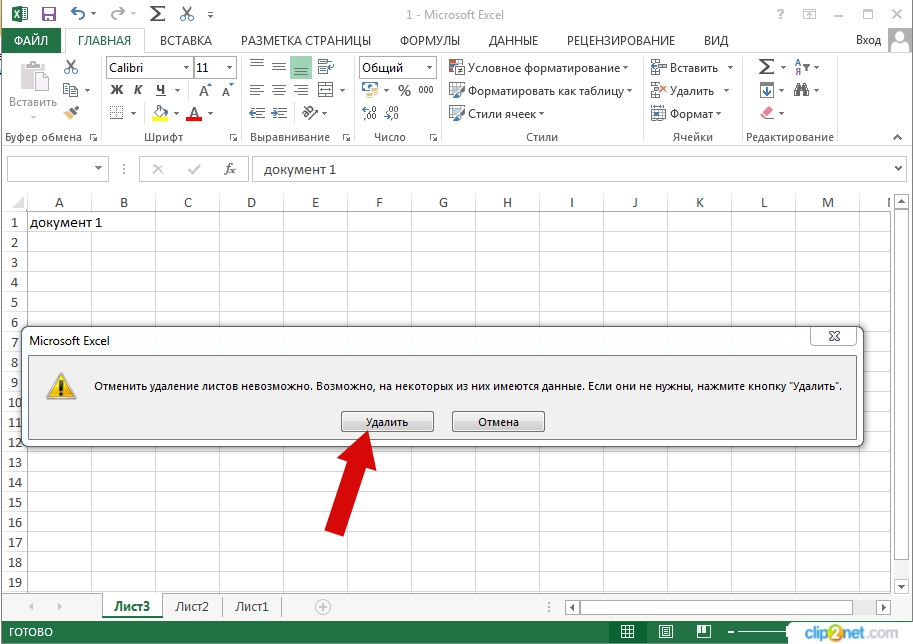Select the Format Painter brush icon
This screenshot has width=913, height=644.
(71, 112)
